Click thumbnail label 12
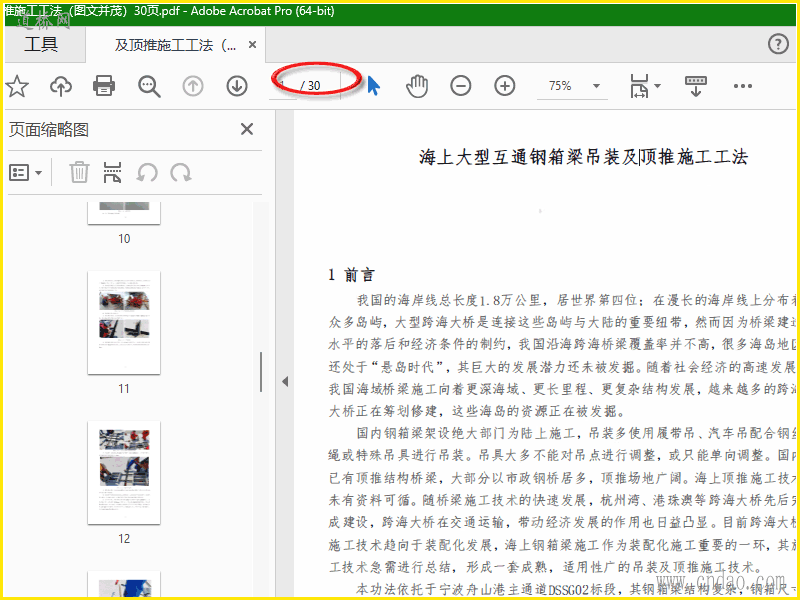 click(x=124, y=539)
